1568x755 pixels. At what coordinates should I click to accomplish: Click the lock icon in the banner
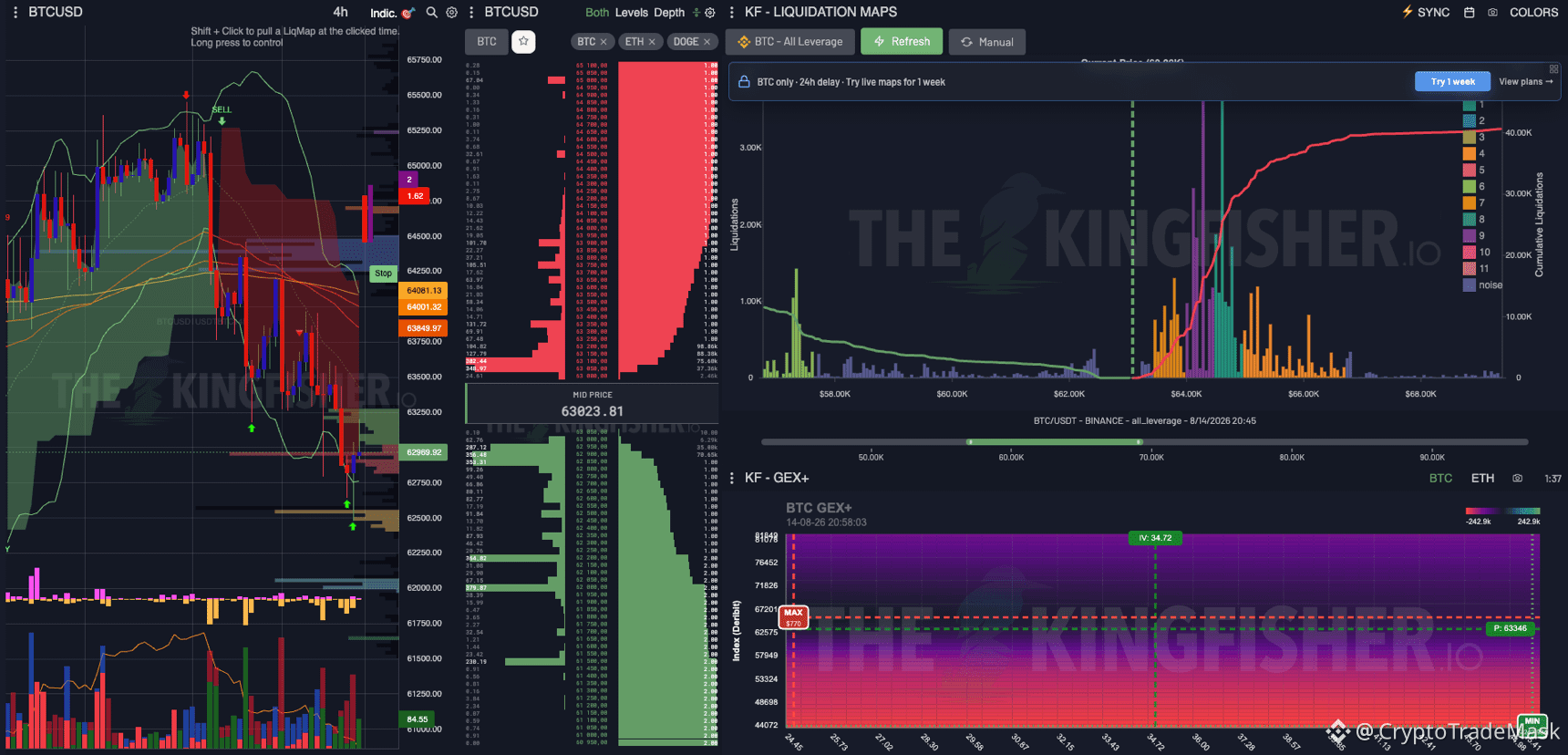point(744,81)
